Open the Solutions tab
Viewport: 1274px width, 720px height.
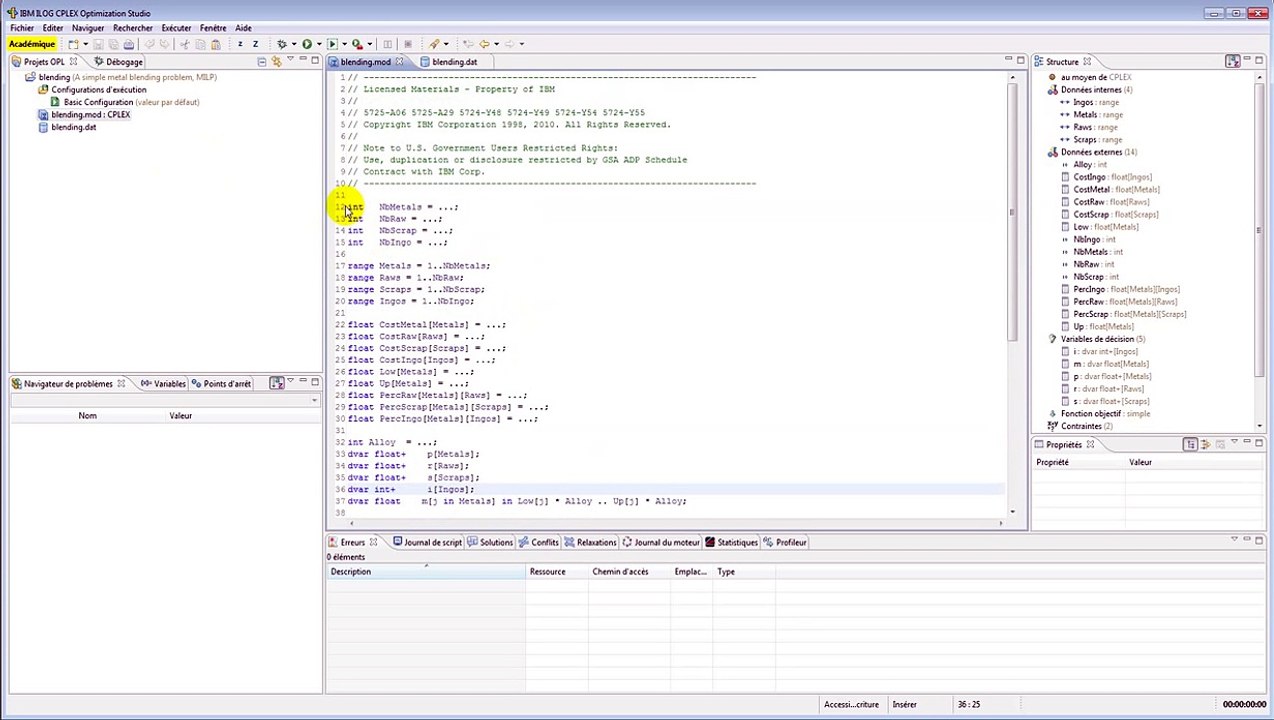click(490, 542)
